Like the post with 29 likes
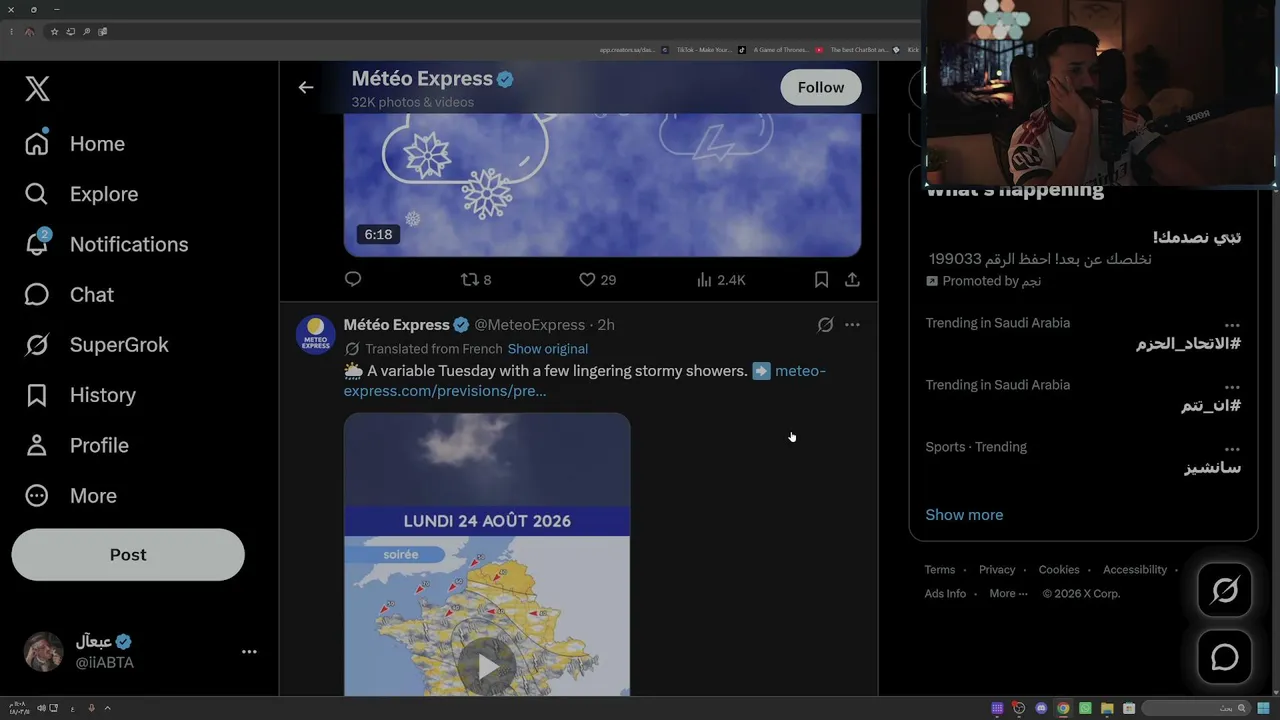The image size is (1280, 720). 598,280
